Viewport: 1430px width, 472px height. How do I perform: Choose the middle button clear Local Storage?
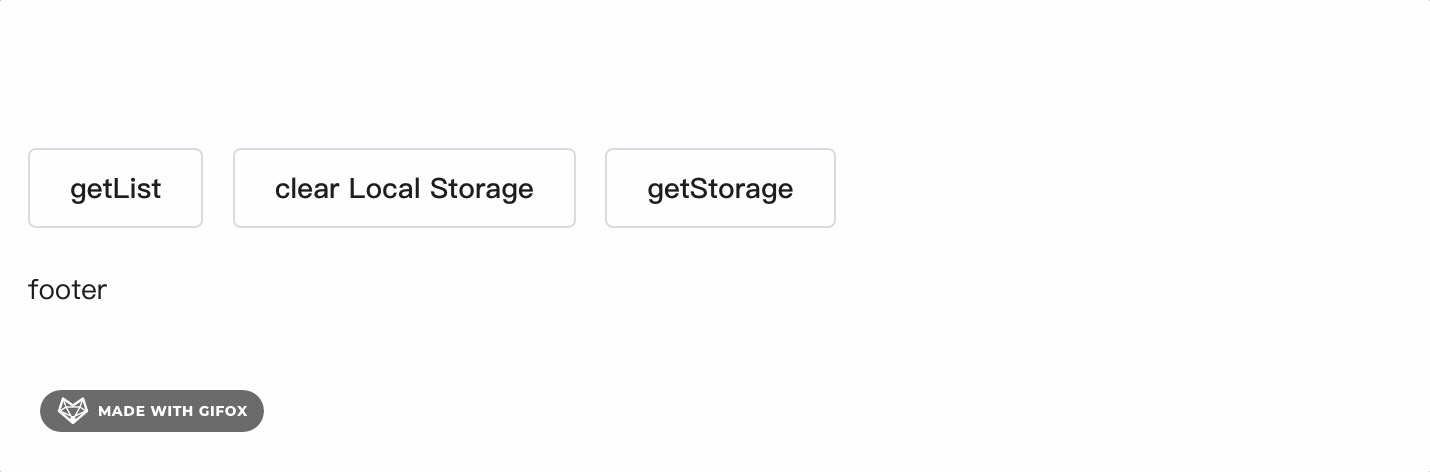[x=404, y=188]
